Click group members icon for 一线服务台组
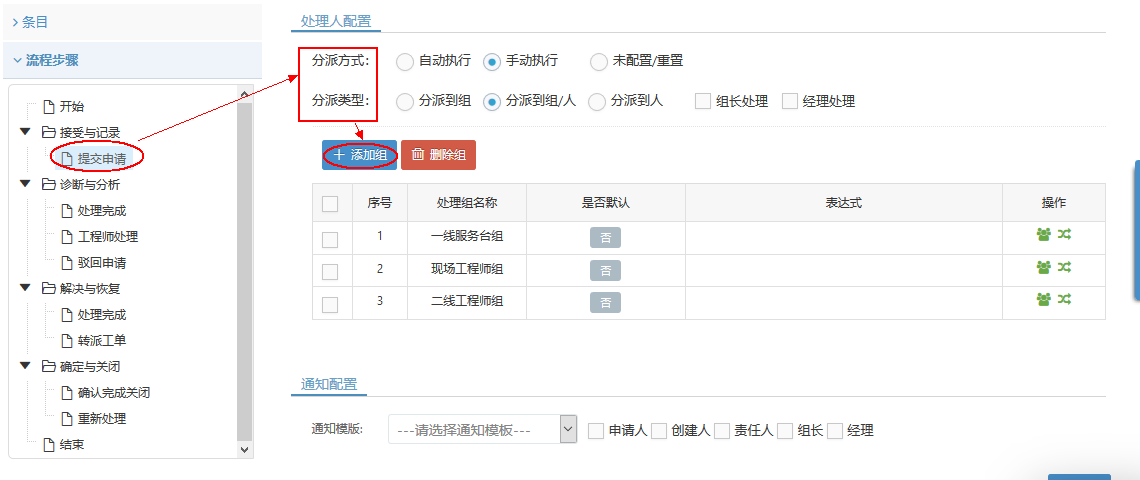This screenshot has height=480, width=1140. click(1044, 235)
